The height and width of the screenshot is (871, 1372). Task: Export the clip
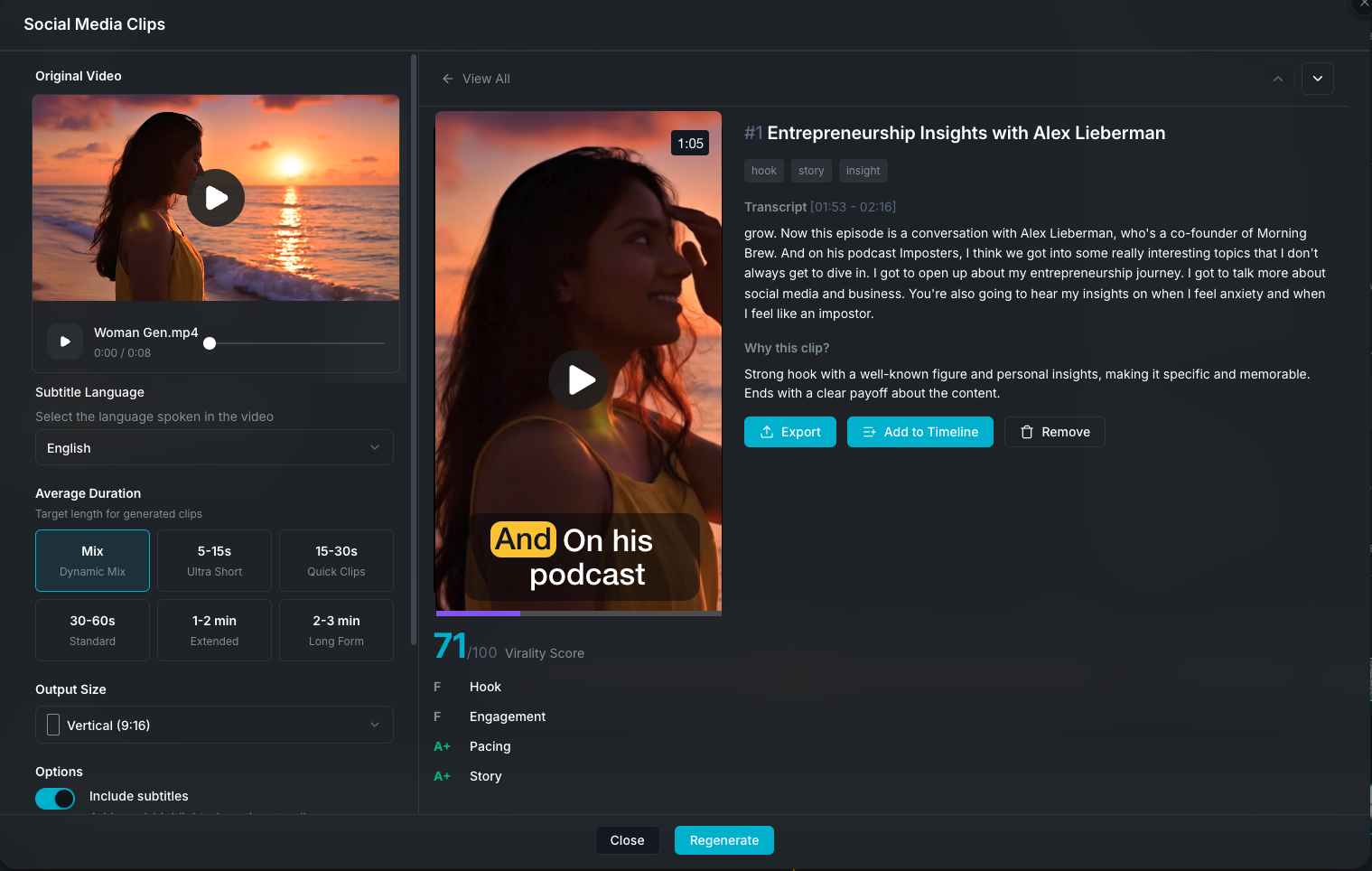[790, 432]
